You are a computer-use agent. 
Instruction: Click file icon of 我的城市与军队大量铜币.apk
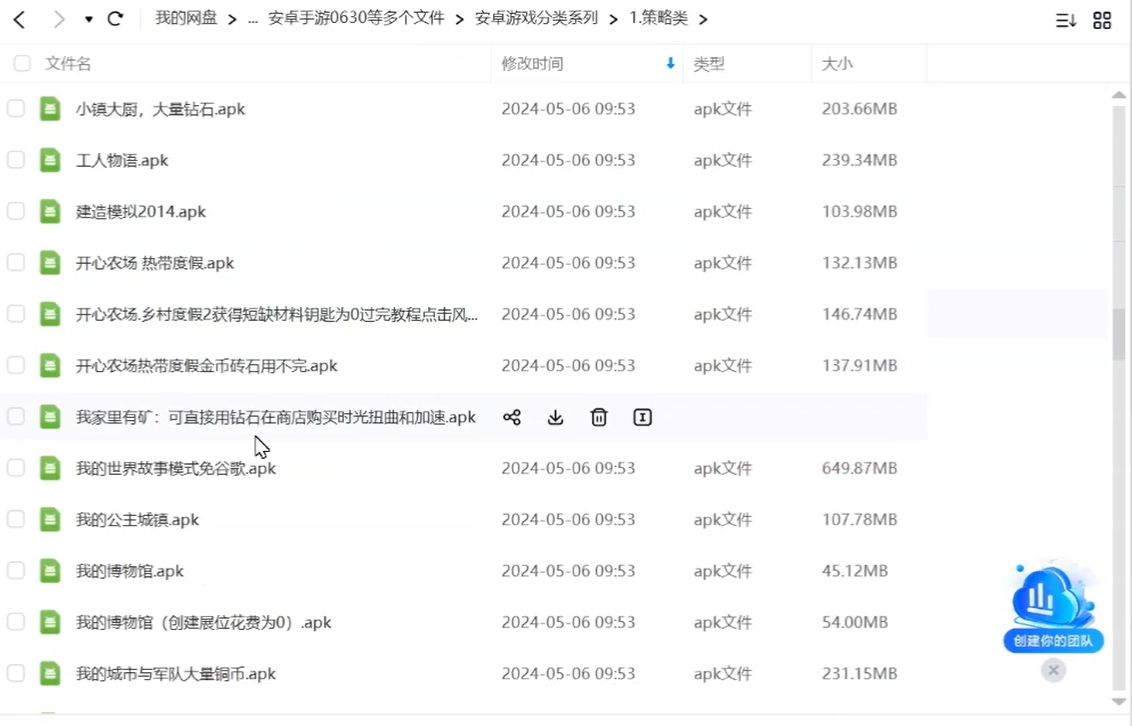coord(50,673)
